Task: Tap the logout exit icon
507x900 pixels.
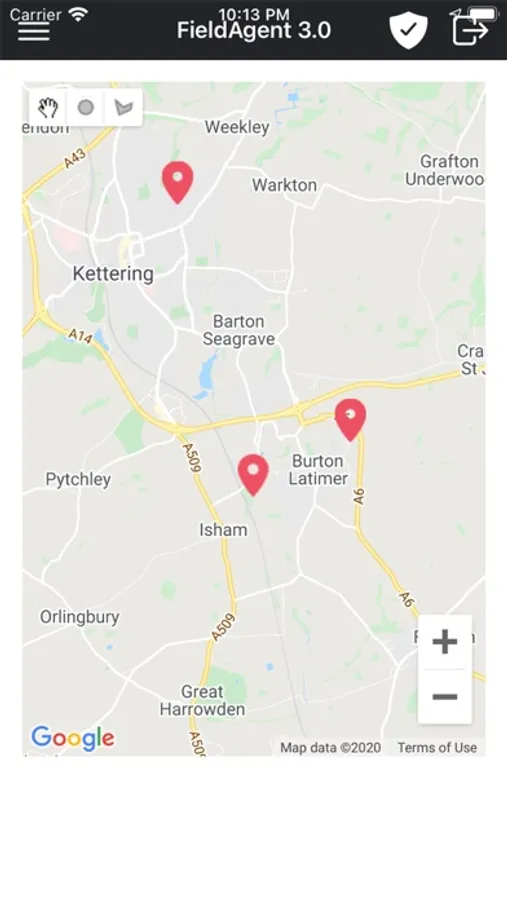Action: click(x=470, y=30)
